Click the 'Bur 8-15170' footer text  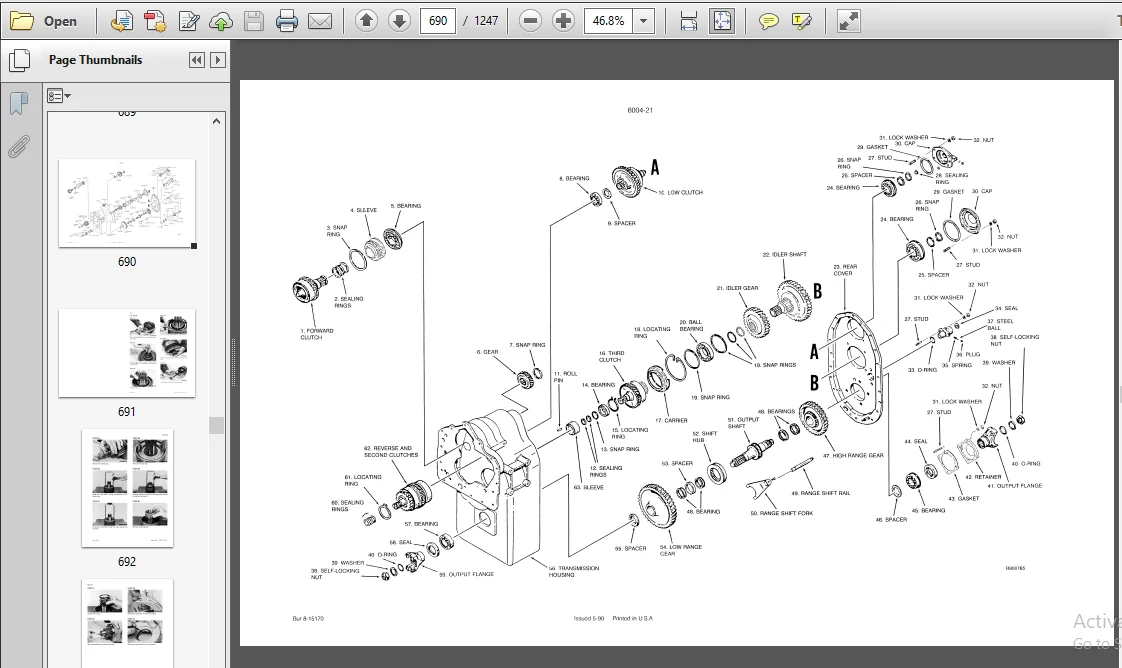click(x=308, y=619)
